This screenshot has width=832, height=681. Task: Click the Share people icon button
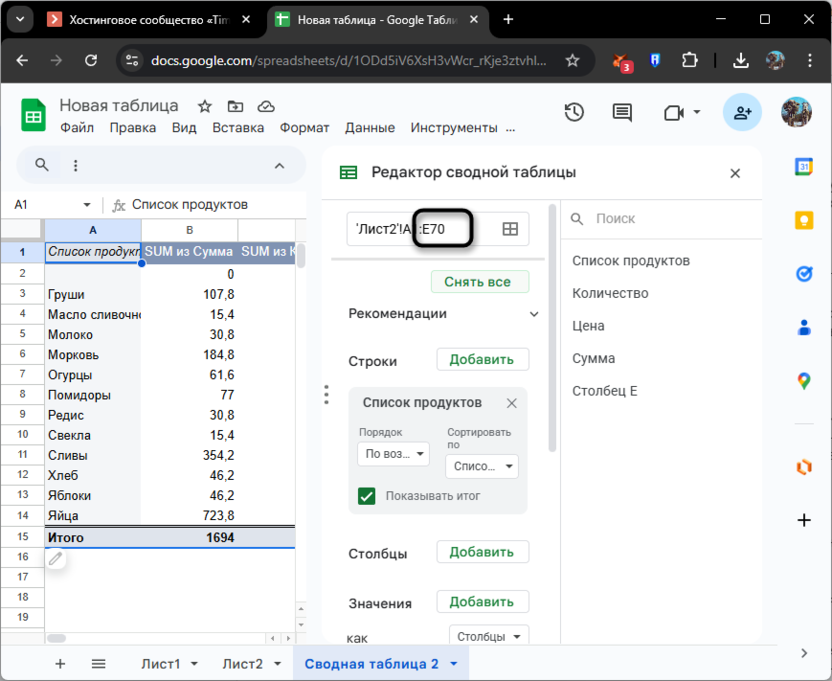point(742,113)
